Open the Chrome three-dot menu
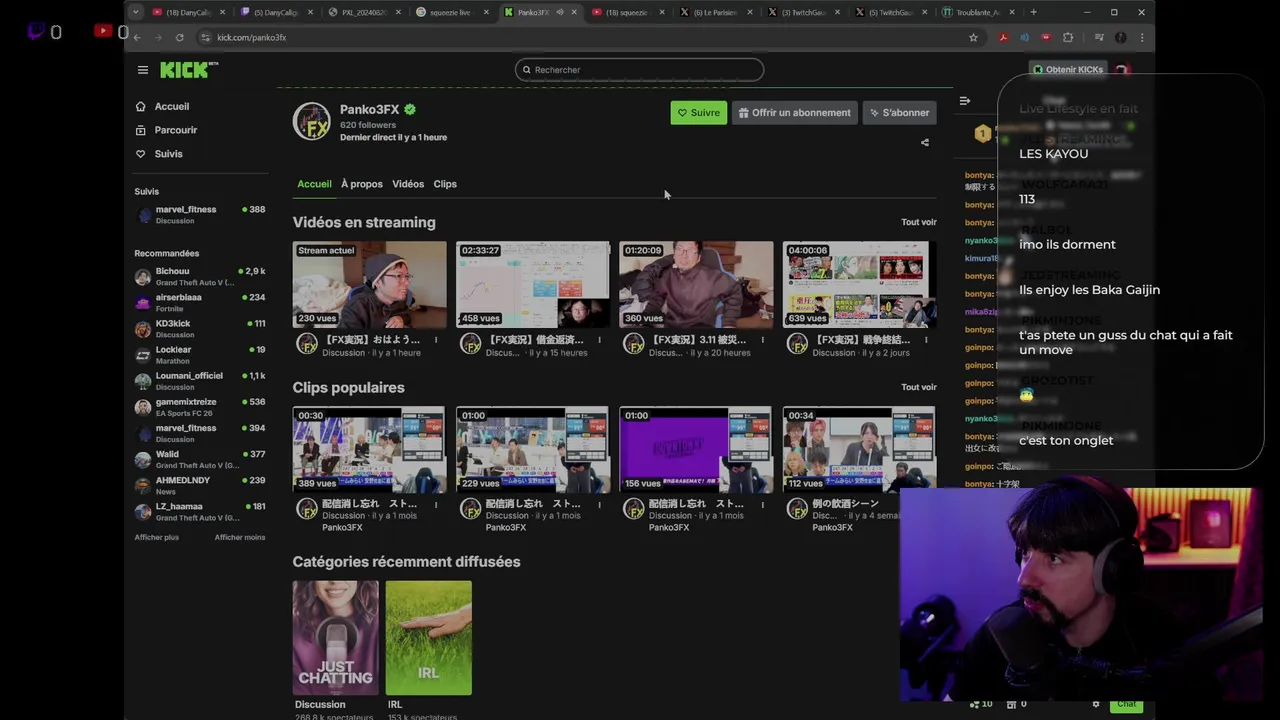 click(1141, 37)
